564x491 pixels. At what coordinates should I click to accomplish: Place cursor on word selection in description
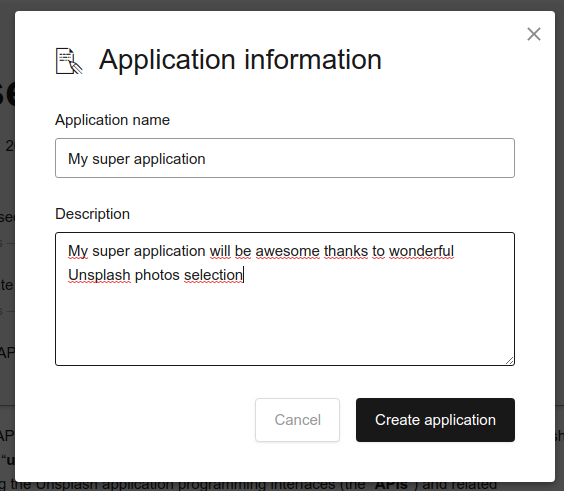[213, 275]
